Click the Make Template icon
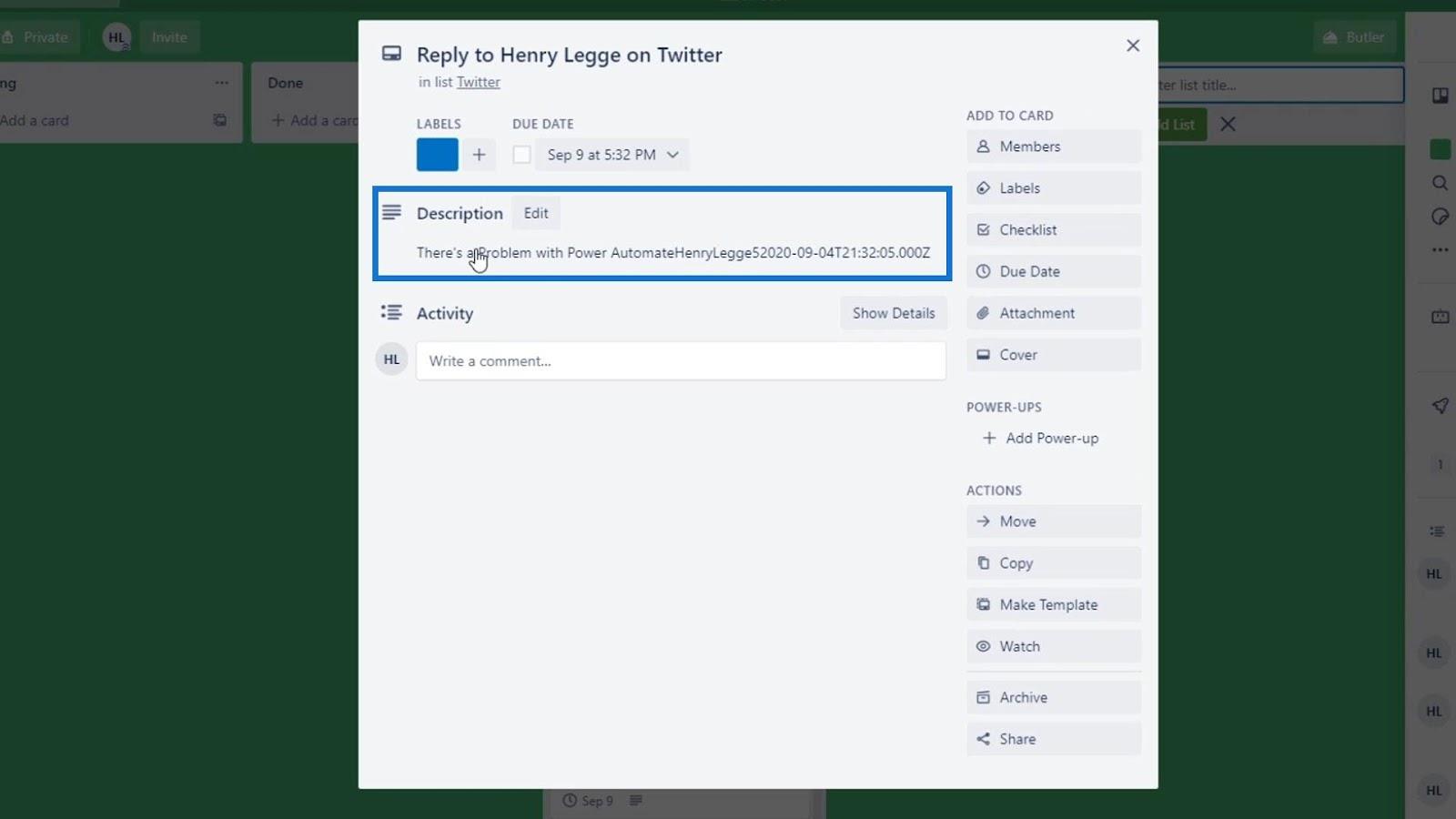The image size is (1456, 819). tap(983, 604)
